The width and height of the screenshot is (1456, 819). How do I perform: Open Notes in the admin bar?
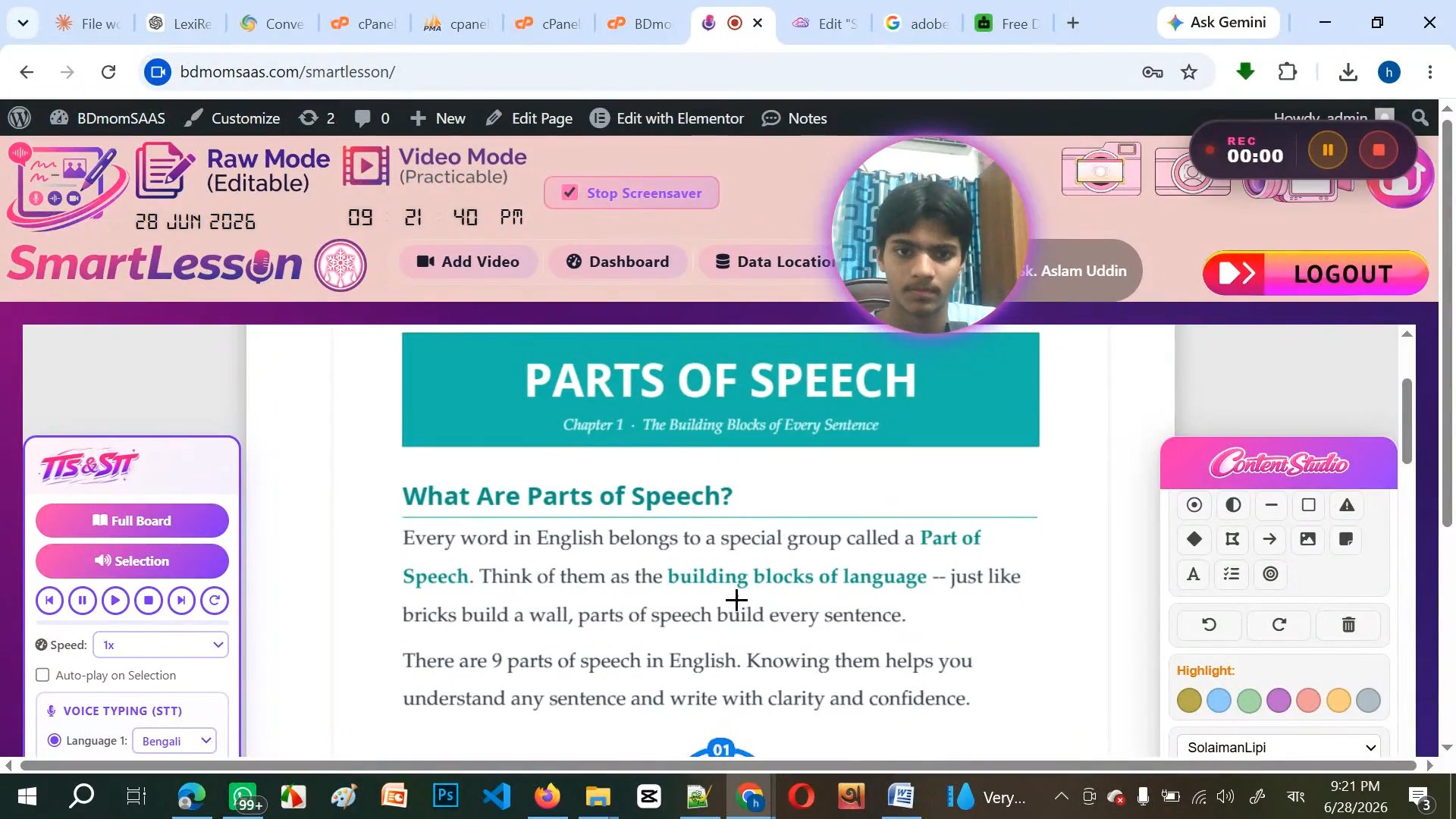795,118
